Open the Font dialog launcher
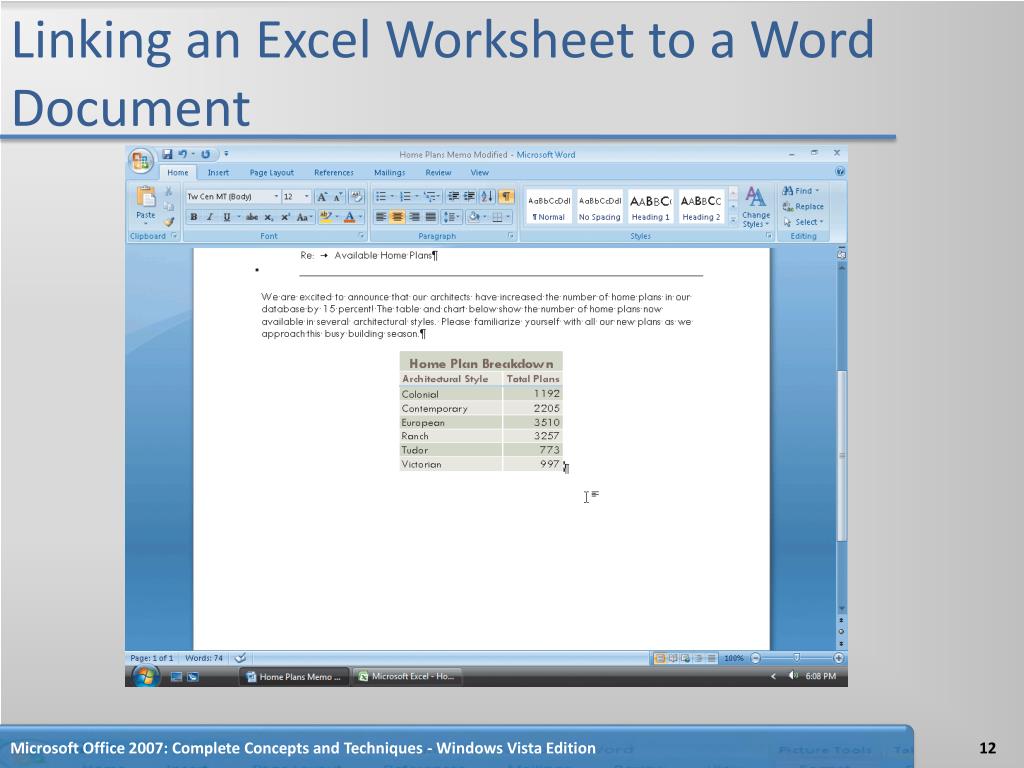1024x768 pixels. [x=361, y=236]
